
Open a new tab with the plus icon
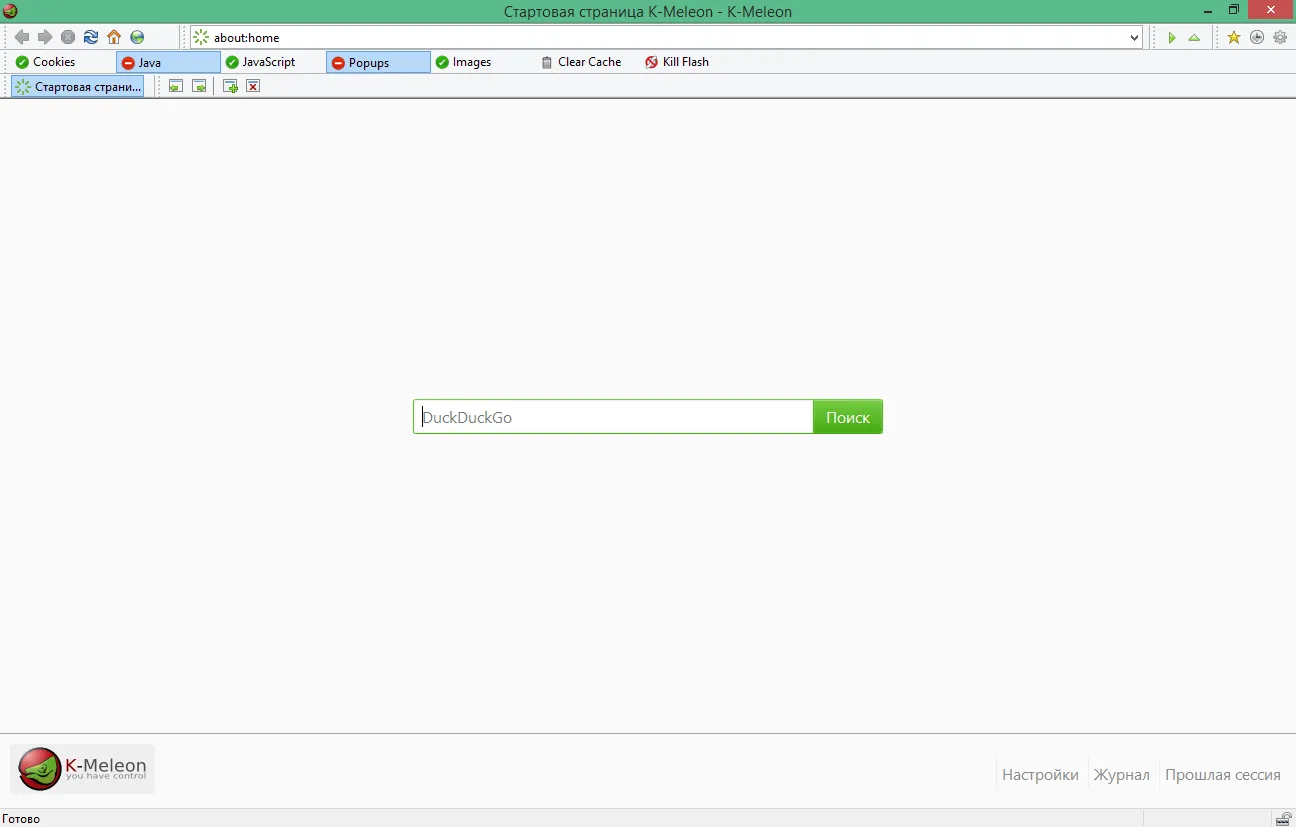230,86
